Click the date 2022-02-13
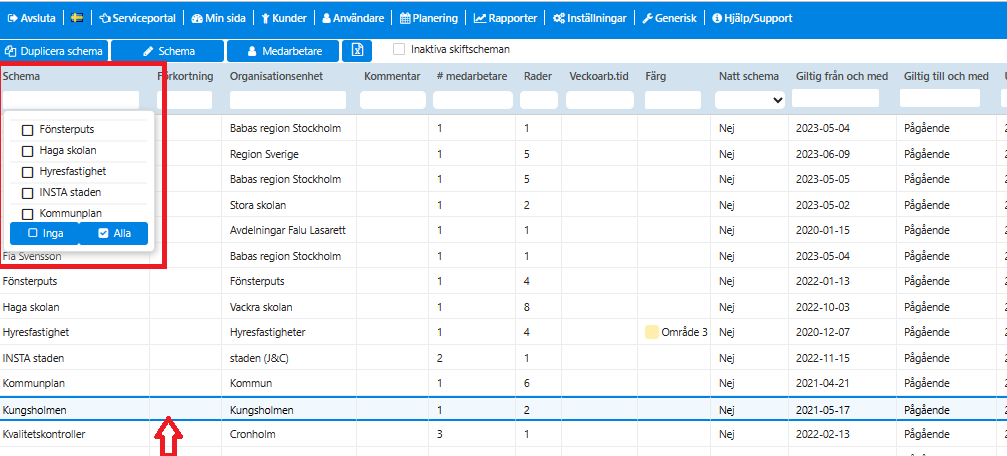The image size is (1007, 456). pyautogui.click(x=823, y=434)
